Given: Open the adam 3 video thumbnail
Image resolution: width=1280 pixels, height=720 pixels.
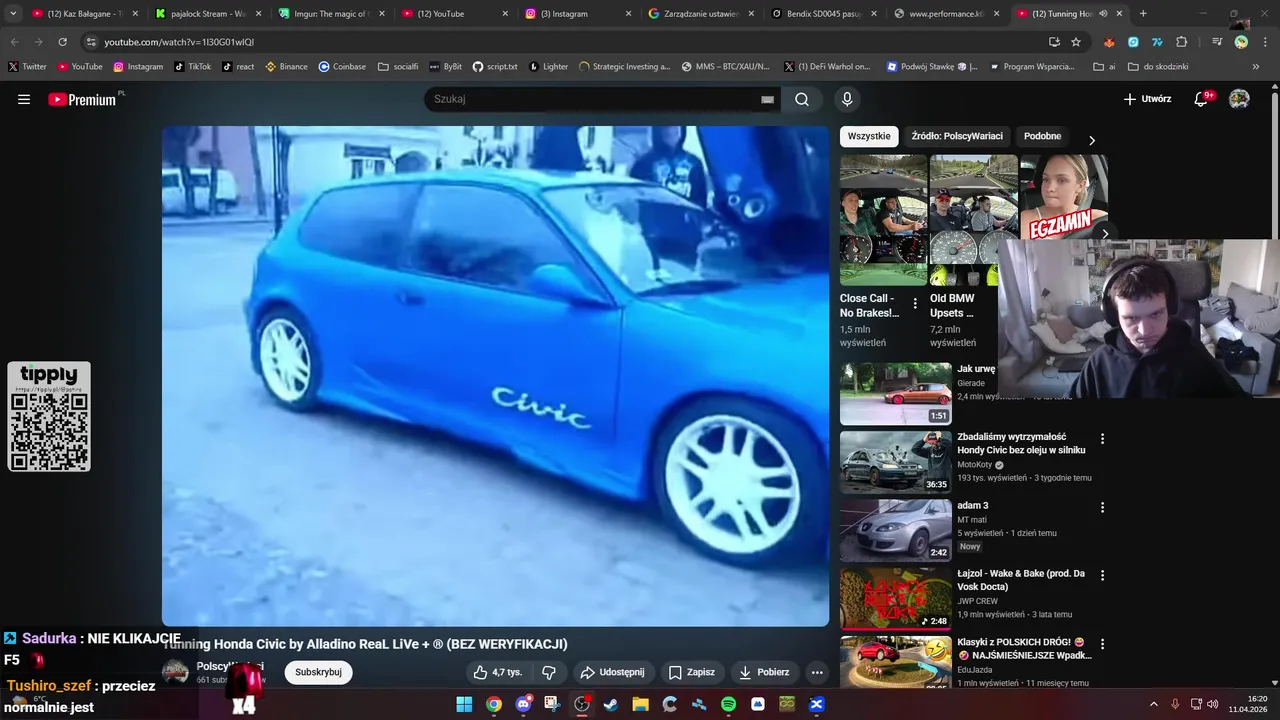Looking at the screenshot, I should click(896, 530).
